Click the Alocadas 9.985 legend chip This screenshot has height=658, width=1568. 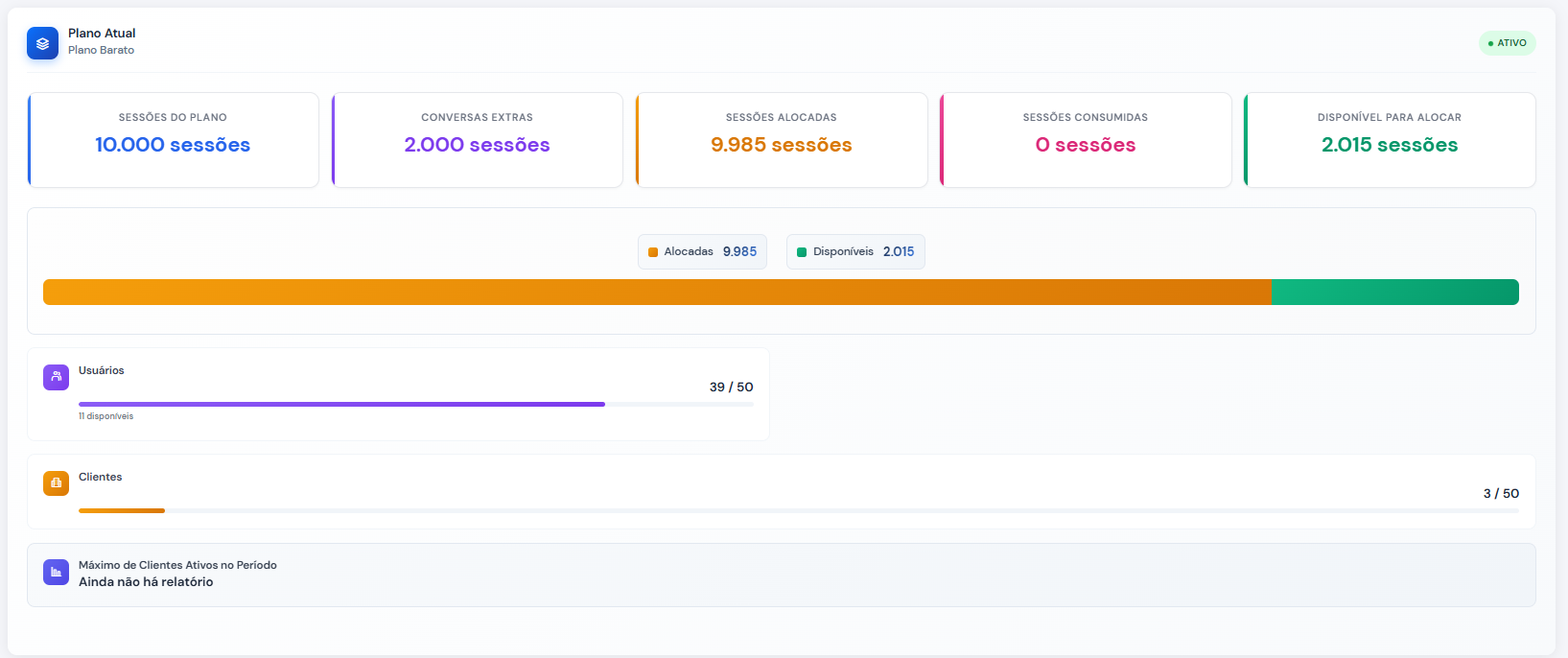click(702, 252)
